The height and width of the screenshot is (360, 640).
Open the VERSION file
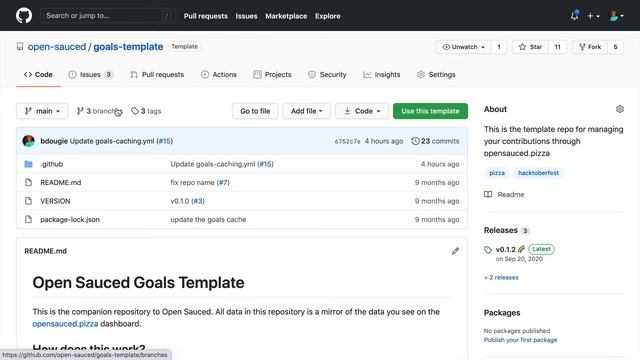[55, 201]
